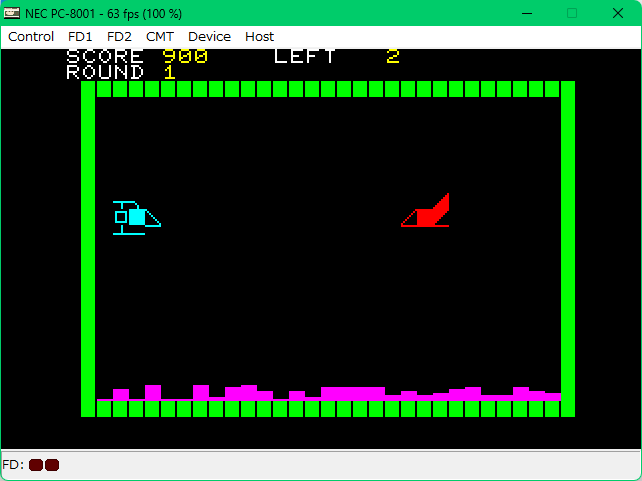Screen dimensions: 642x481
Task: Open the Control menu
Action: point(31,36)
